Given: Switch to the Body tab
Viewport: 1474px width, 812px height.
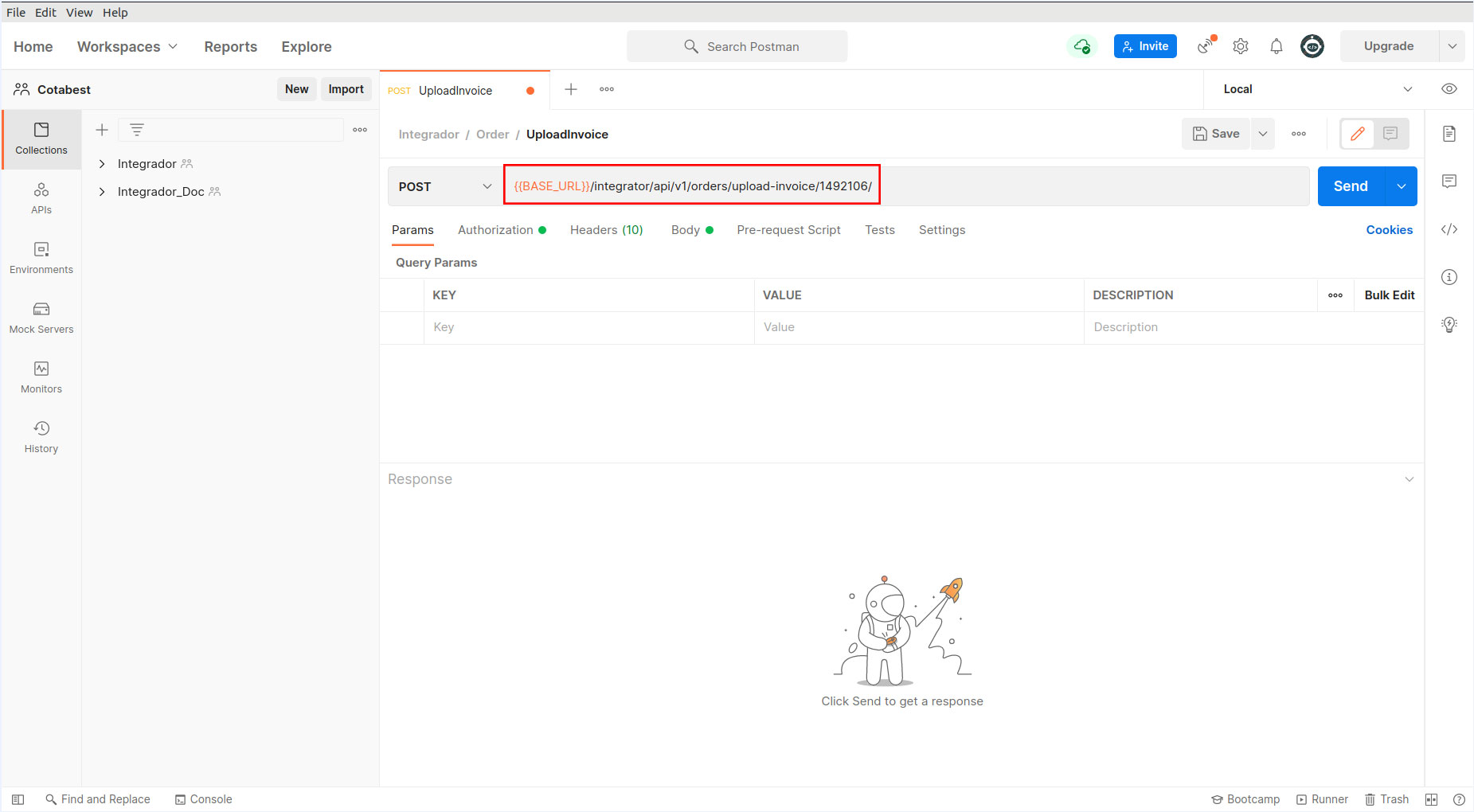Looking at the screenshot, I should pyautogui.click(x=692, y=230).
